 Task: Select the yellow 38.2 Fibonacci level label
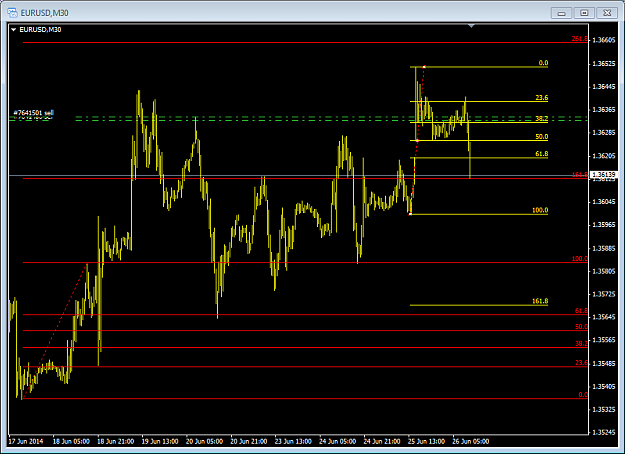click(542, 118)
